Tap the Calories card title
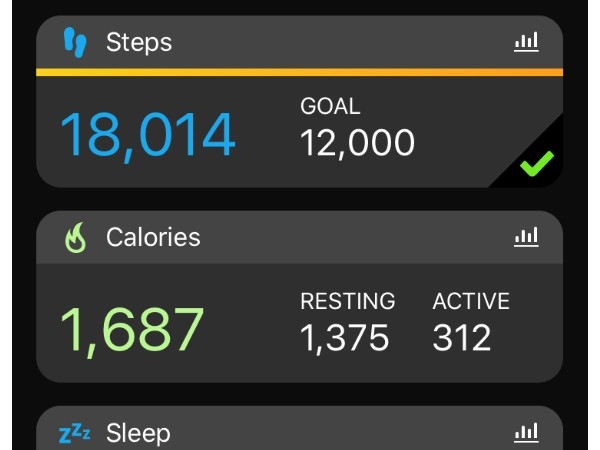The width and height of the screenshot is (600, 450). 153,237
